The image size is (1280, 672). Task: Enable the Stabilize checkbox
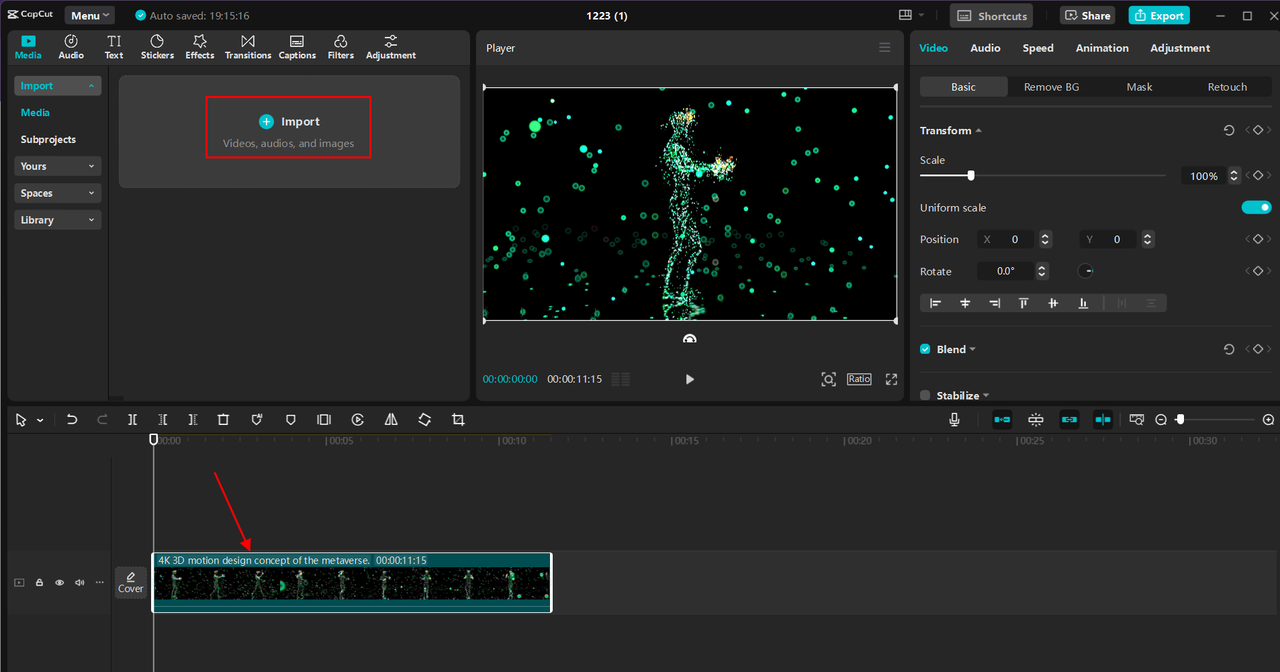coord(925,395)
